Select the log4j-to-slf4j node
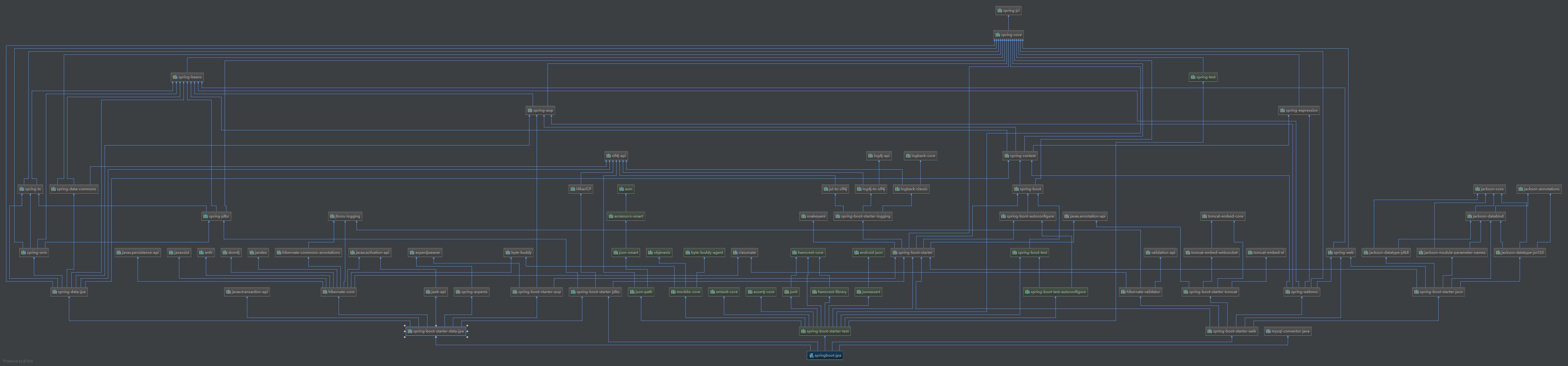 [x=871, y=189]
